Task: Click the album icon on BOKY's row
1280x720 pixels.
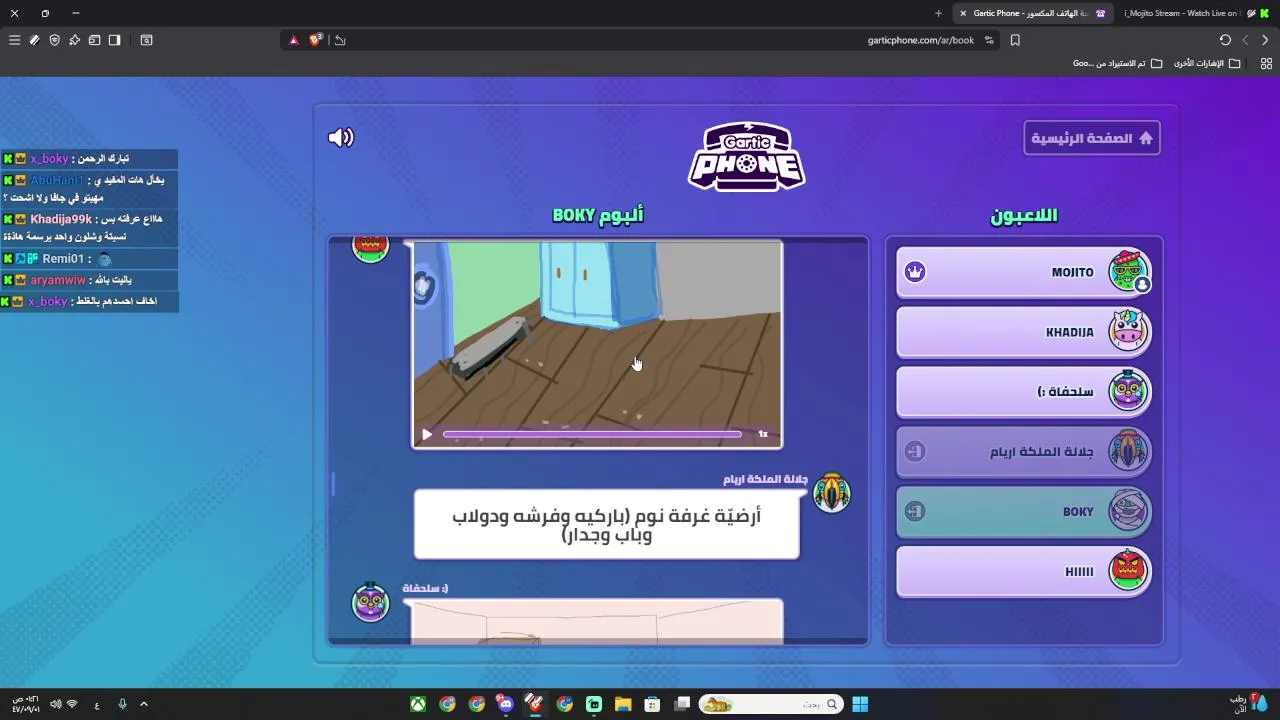Action: [913, 512]
